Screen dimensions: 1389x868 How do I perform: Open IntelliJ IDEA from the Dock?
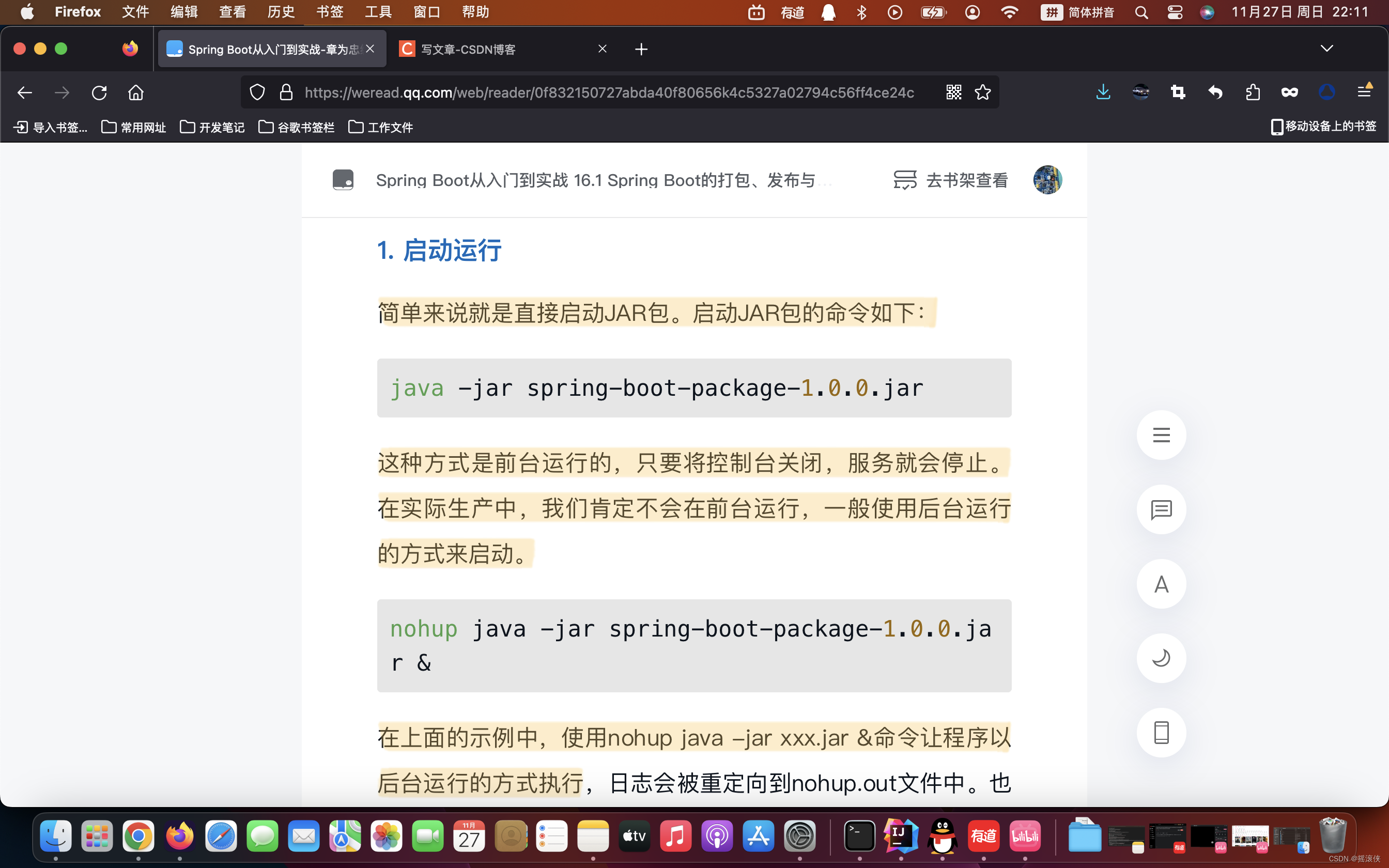(901, 836)
